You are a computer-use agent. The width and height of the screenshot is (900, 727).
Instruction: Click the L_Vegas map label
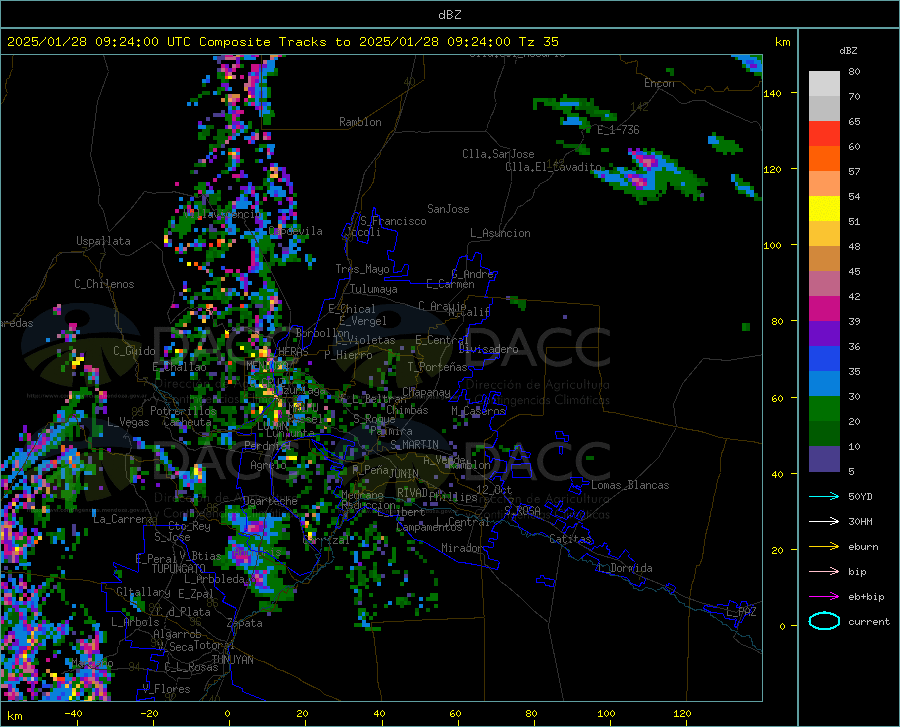click(129, 422)
